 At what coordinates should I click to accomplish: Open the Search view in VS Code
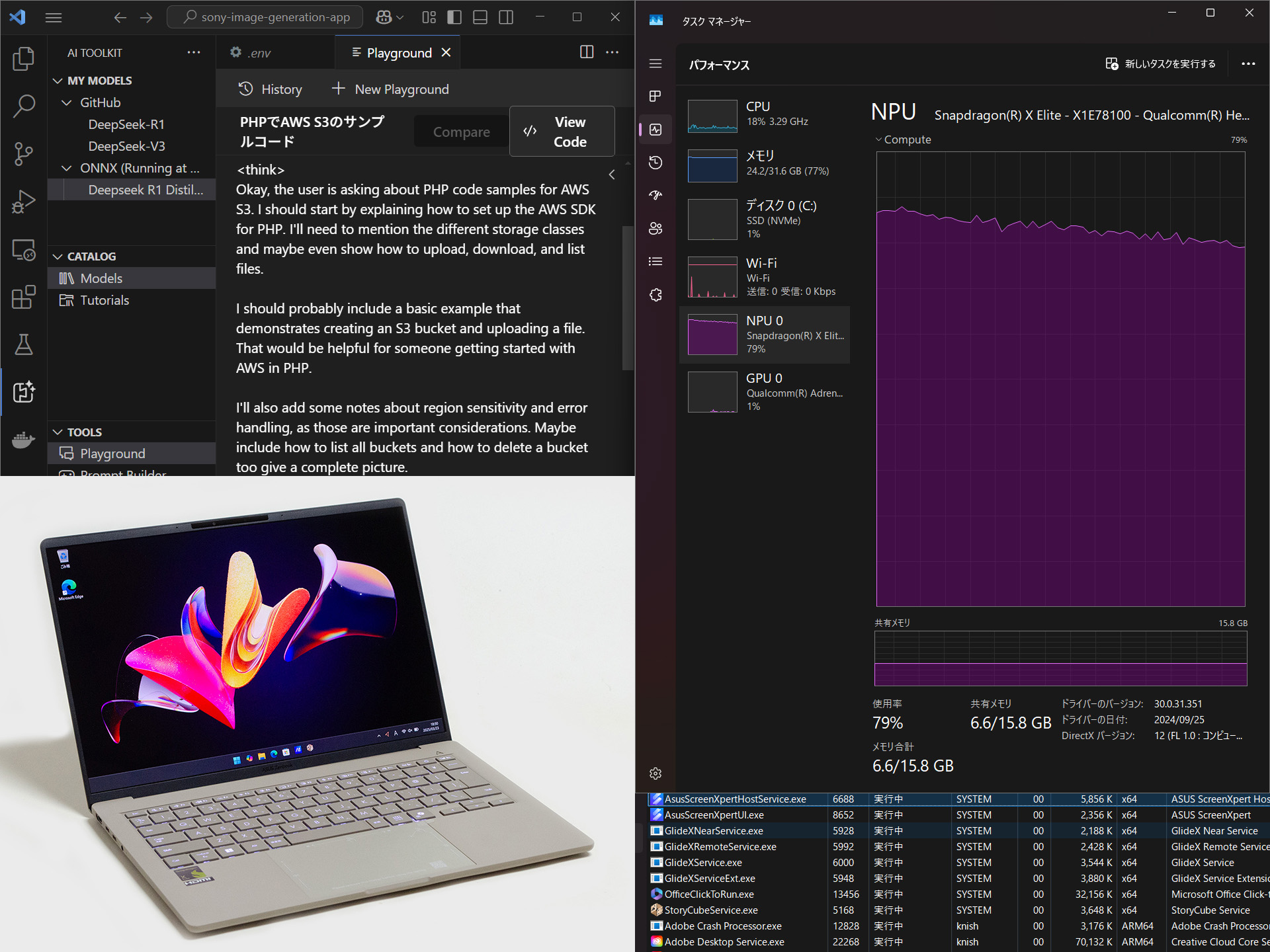[x=24, y=106]
